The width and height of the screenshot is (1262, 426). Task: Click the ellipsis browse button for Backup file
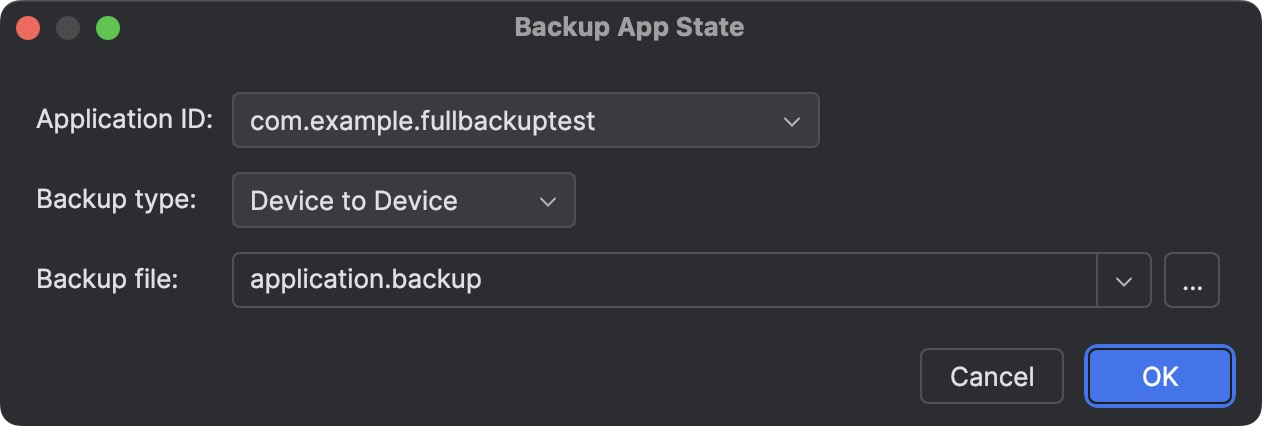1191,280
